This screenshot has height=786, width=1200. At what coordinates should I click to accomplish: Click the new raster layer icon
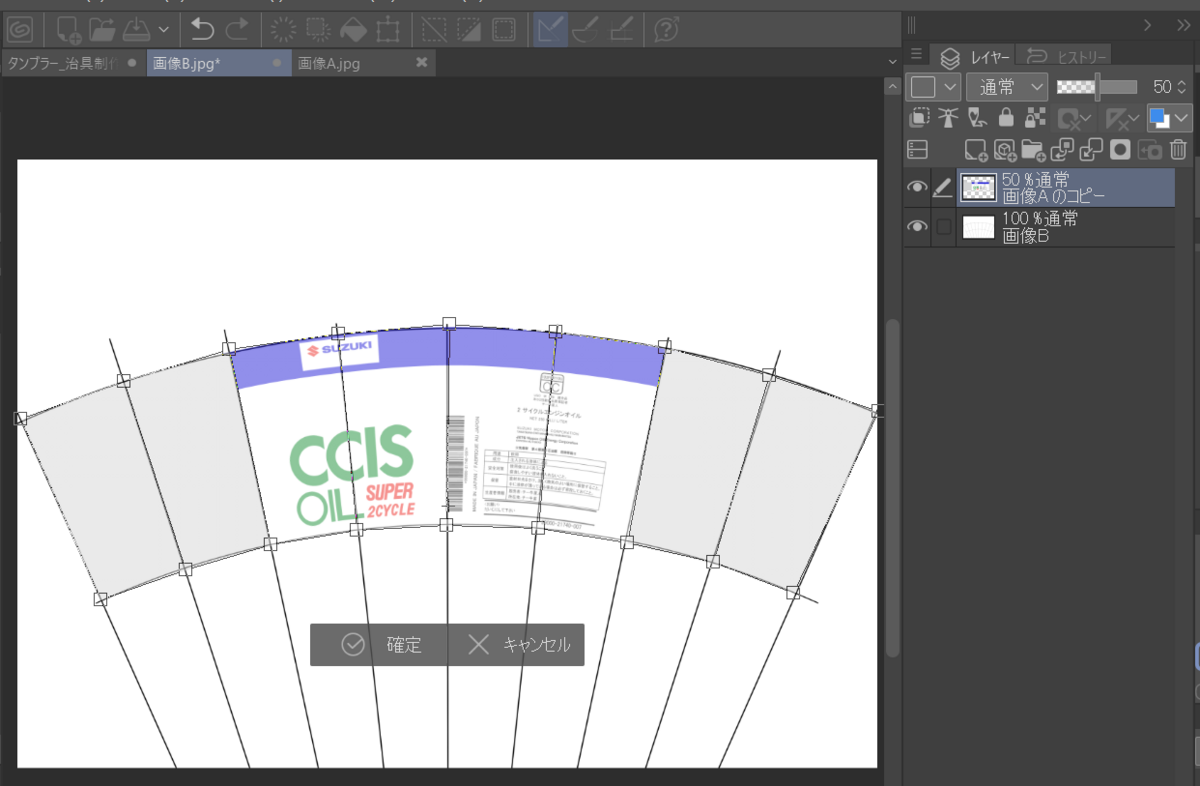click(975, 150)
